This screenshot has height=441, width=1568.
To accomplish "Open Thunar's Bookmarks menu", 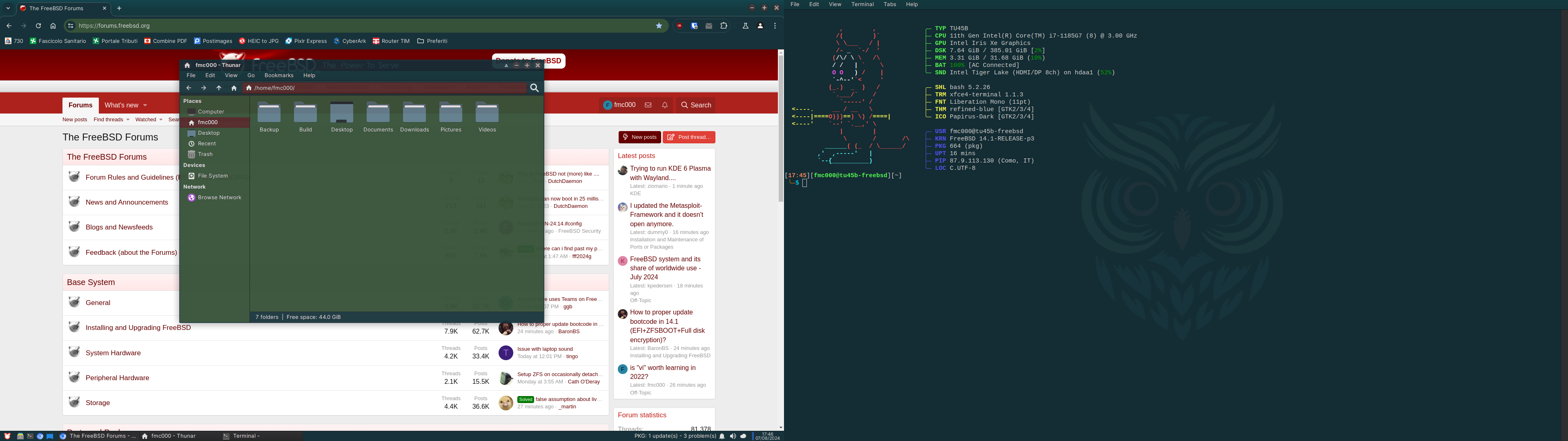I will click(x=279, y=76).
